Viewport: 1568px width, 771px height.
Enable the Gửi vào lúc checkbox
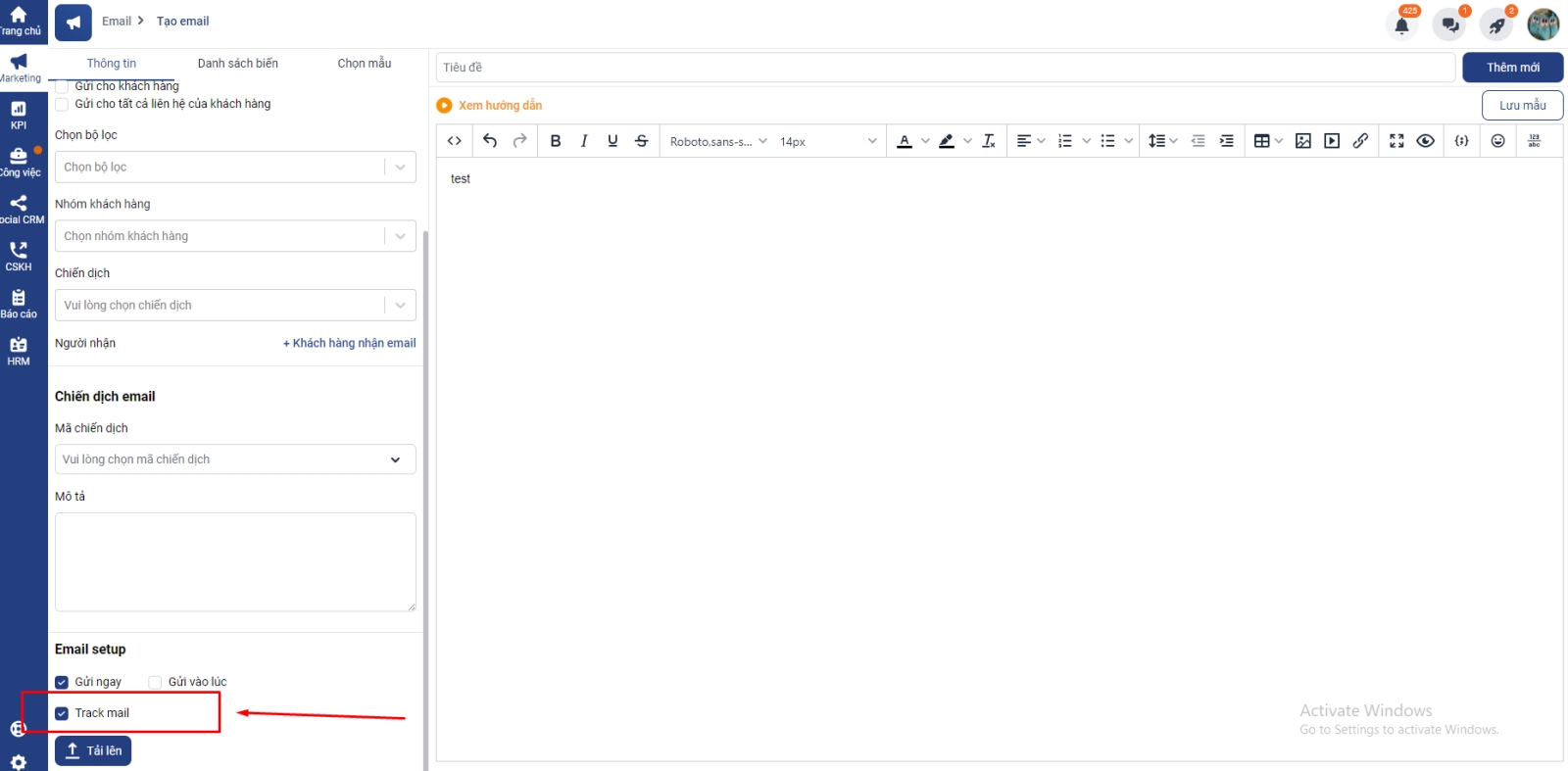point(155,682)
